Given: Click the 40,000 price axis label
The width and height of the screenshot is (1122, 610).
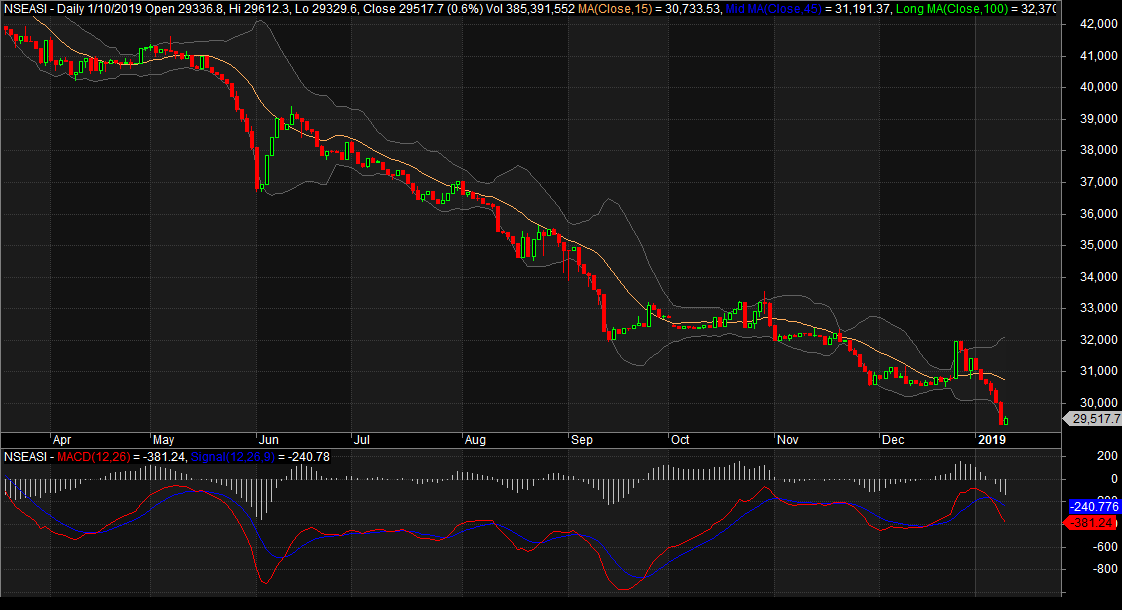Looking at the screenshot, I should point(1098,87).
